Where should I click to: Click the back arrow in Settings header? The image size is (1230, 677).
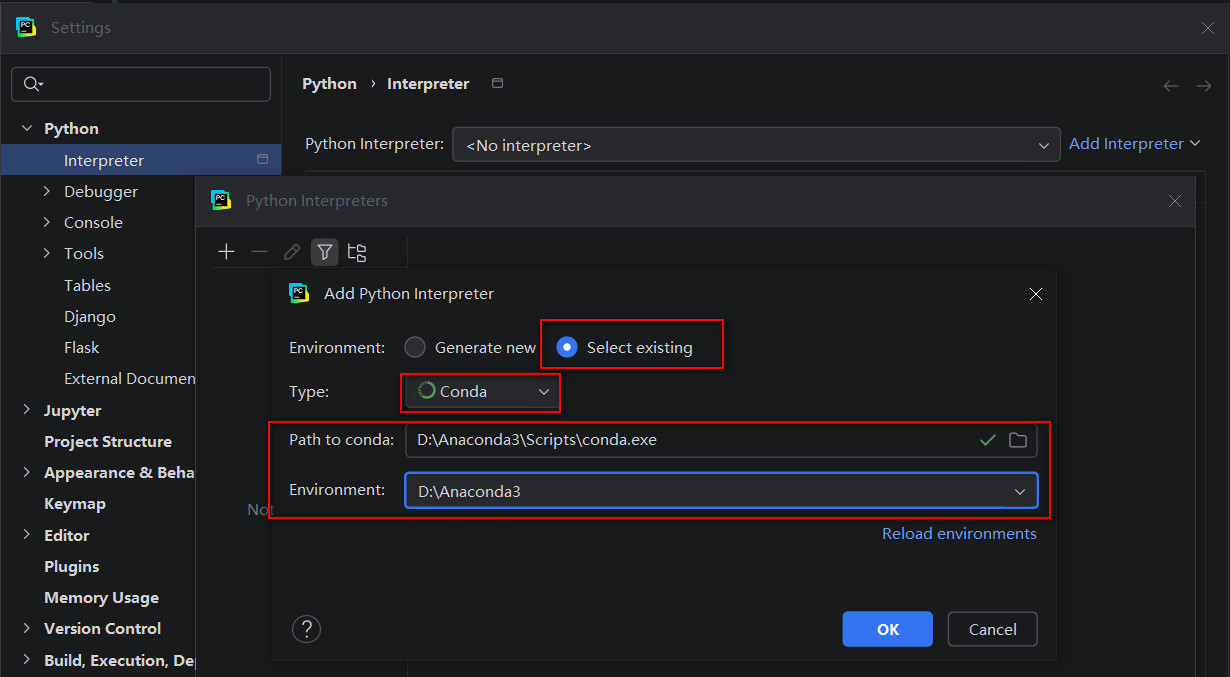pyautogui.click(x=1171, y=86)
